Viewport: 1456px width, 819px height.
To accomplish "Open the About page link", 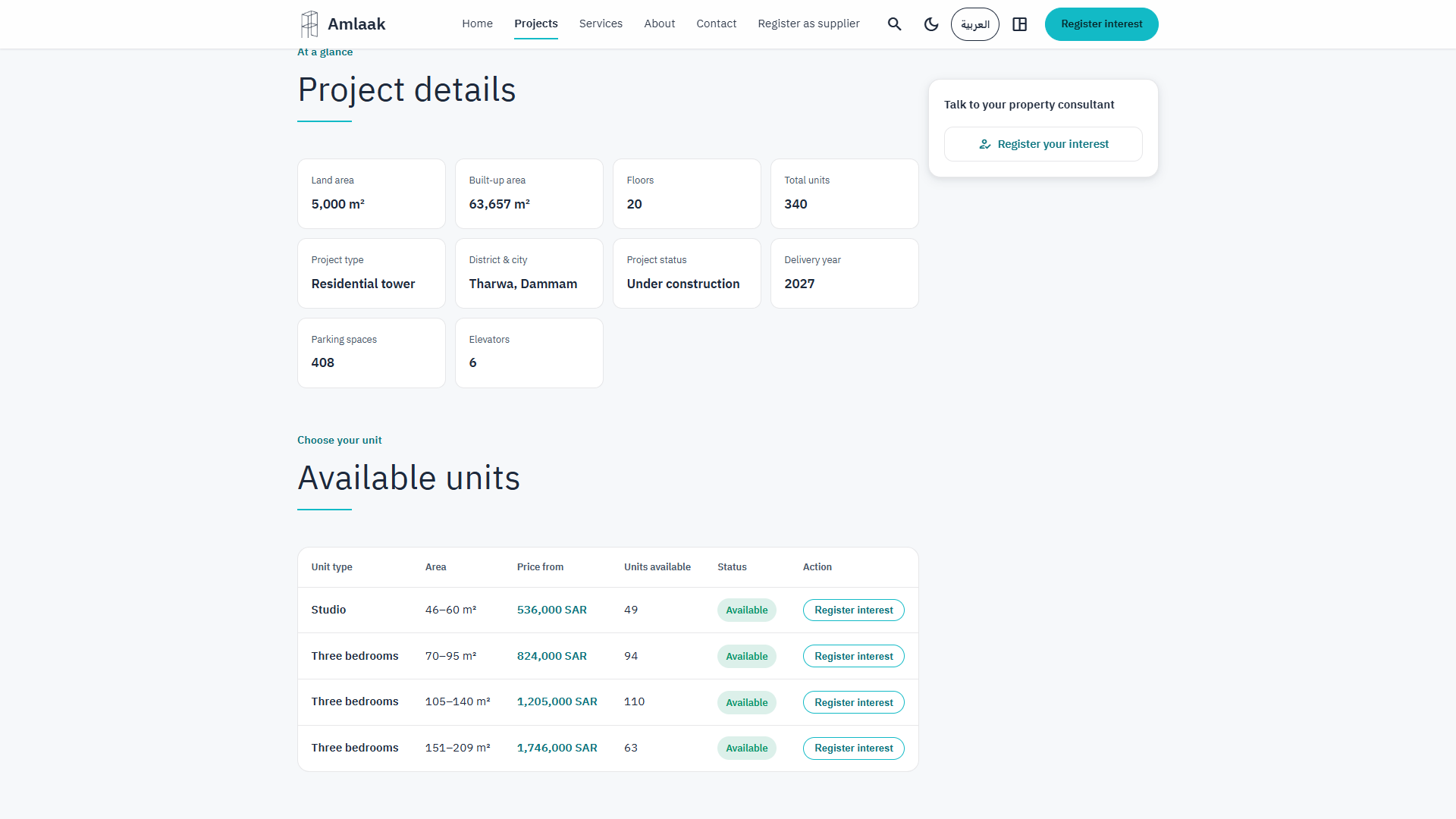I will (x=659, y=24).
